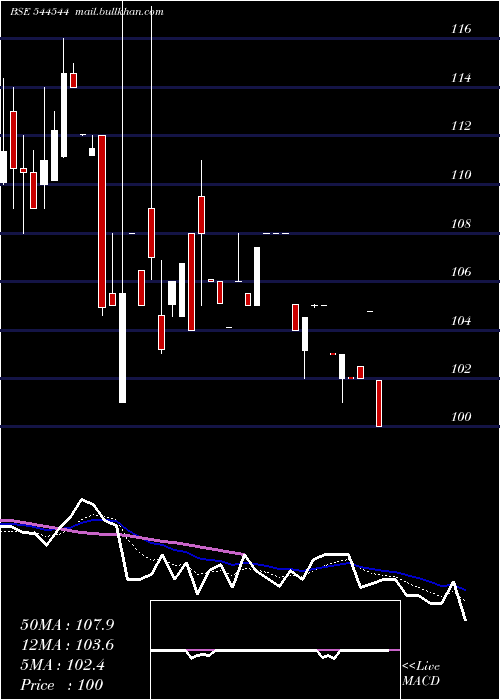The height and width of the screenshot is (700, 500).
Task: Click the BSE 544544 ticker label
Action: coord(39,12)
